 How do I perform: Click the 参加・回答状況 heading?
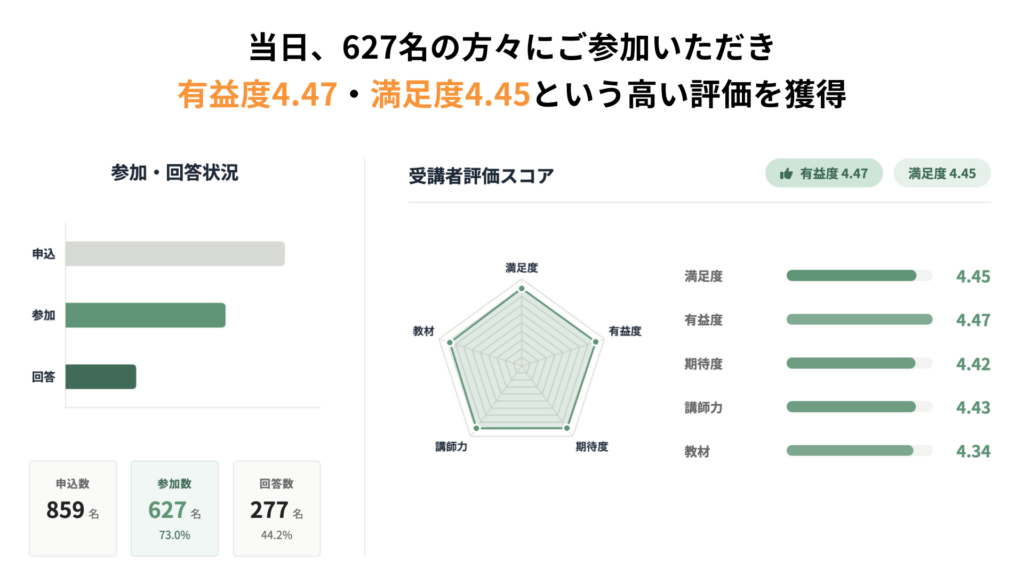(x=174, y=172)
